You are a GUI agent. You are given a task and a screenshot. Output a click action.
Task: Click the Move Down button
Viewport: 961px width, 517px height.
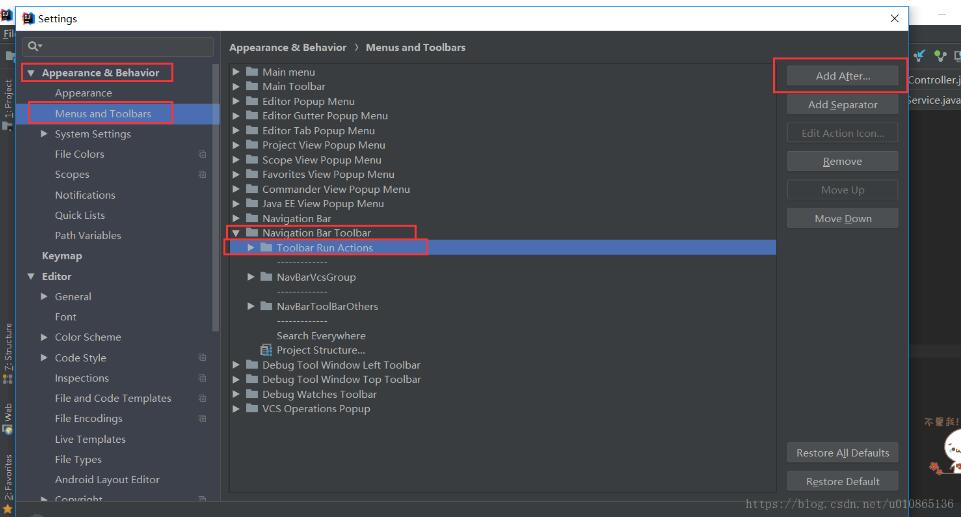tap(842, 219)
